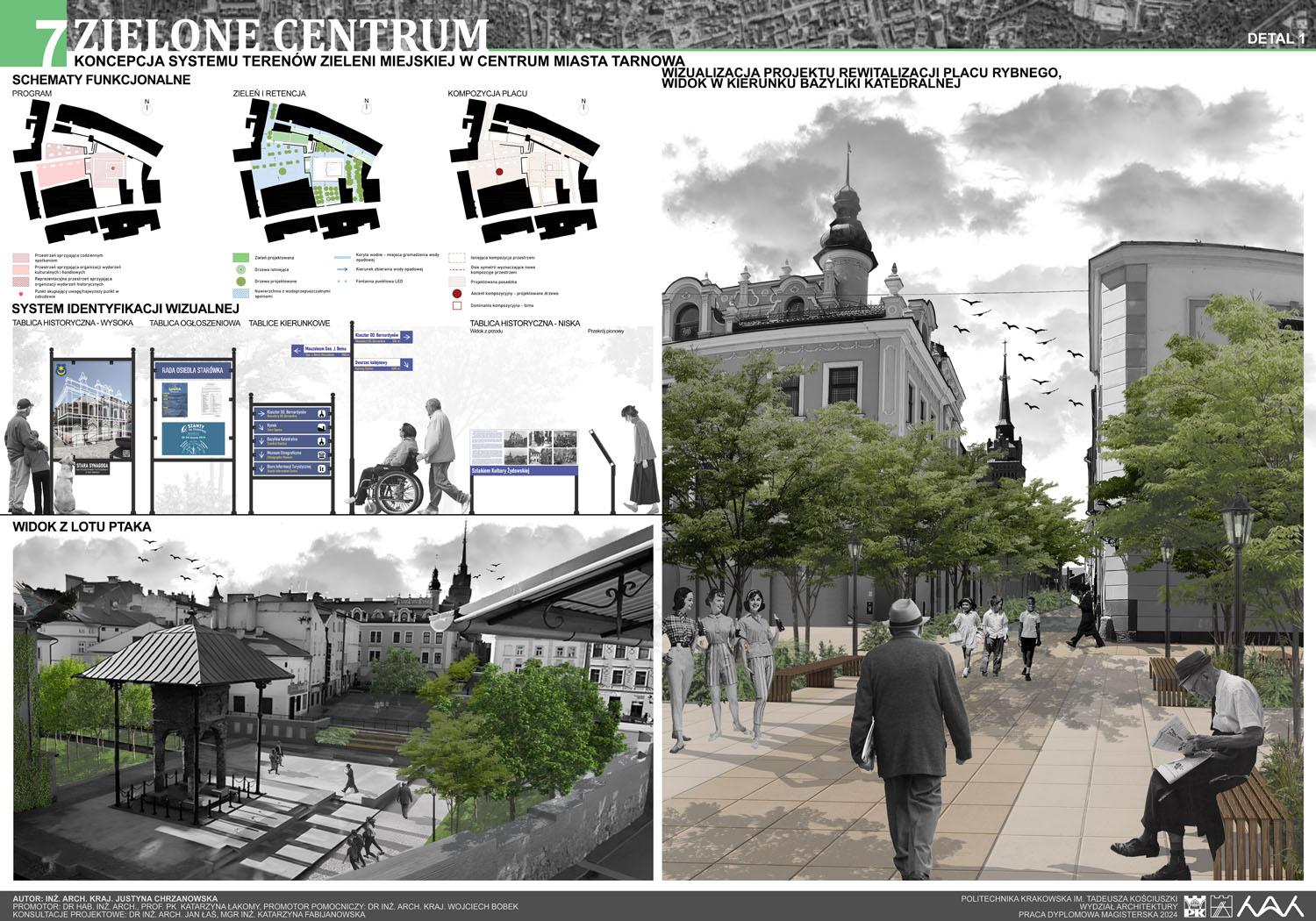Click the blue water direction arrow legend icon
The image size is (1316, 921).
click(x=342, y=269)
